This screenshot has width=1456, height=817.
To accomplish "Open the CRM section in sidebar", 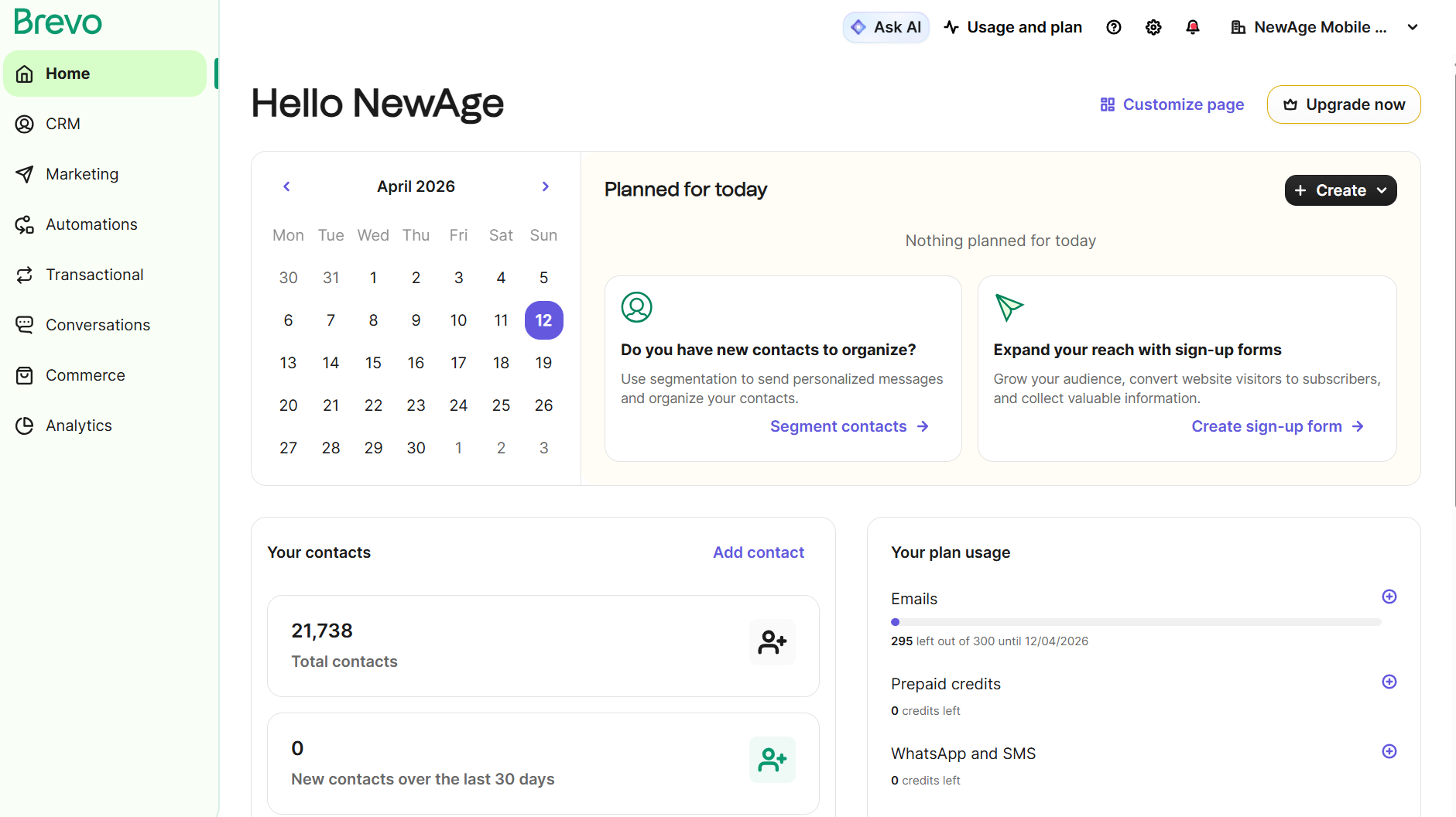I will pyautogui.click(x=63, y=124).
